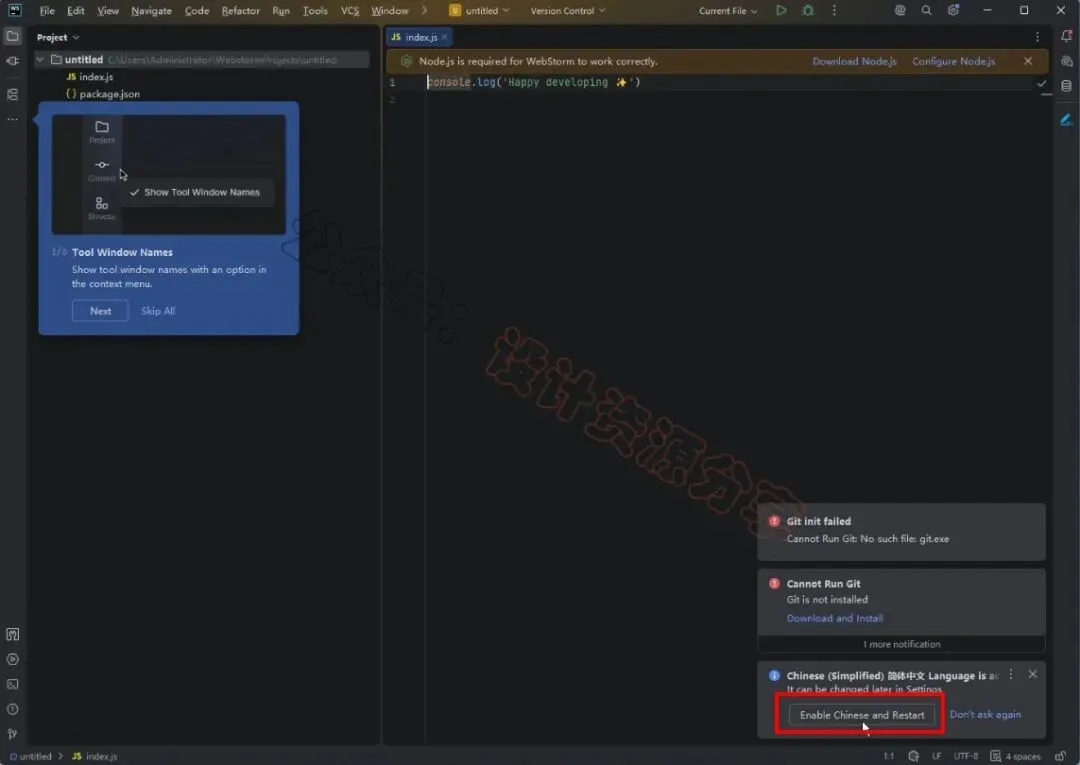Open AI Assistant icon in right sidebar
The image size is (1080, 765).
[x=1066, y=61]
